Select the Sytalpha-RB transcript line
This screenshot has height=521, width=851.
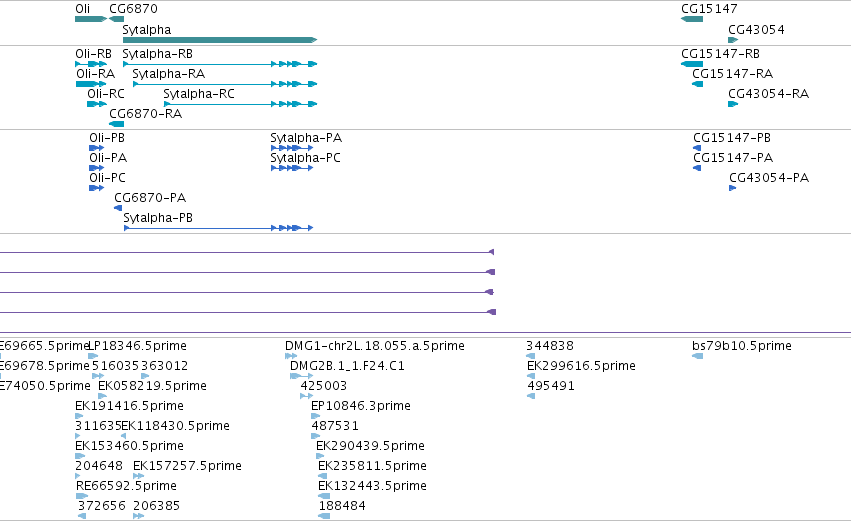(220, 64)
